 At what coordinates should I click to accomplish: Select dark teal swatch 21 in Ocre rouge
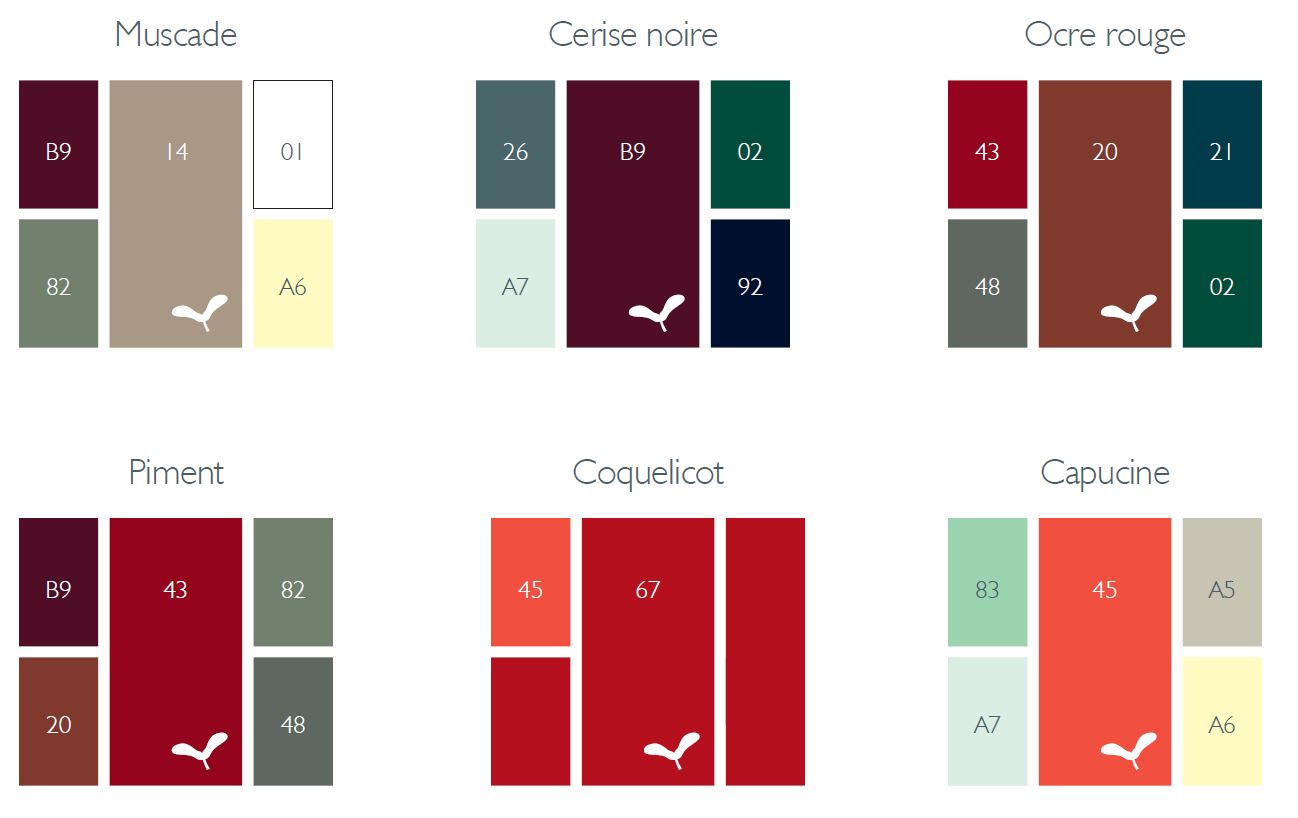coord(1222,145)
